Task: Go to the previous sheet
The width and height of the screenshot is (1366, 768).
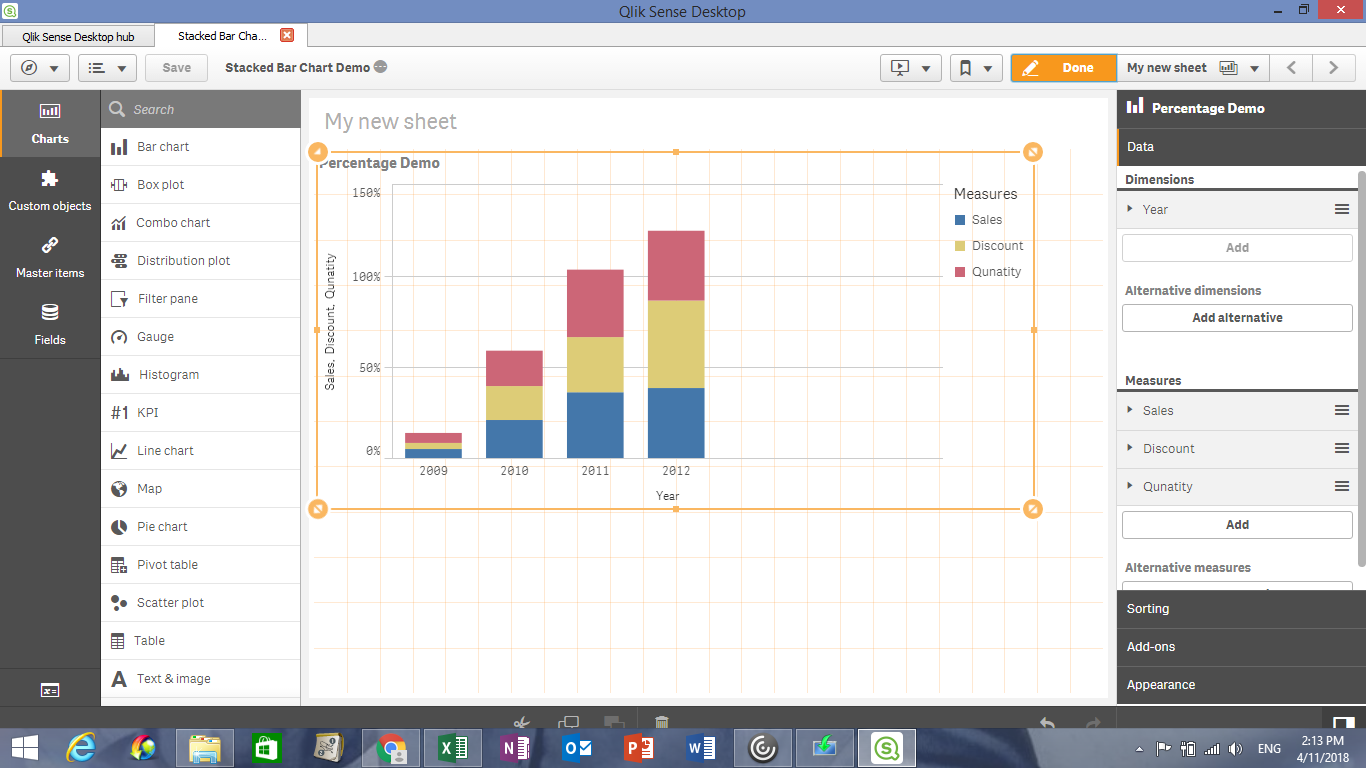Action: coord(1291,68)
